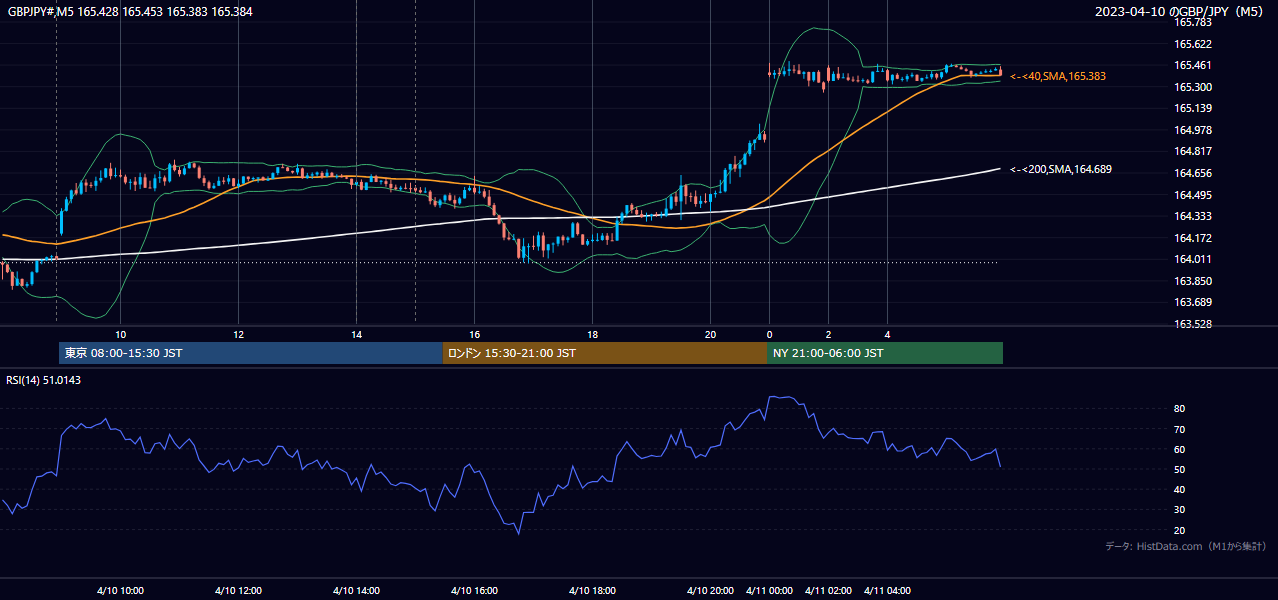
Task: Click the '4/11 00:00' date label
Action: pos(769,590)
